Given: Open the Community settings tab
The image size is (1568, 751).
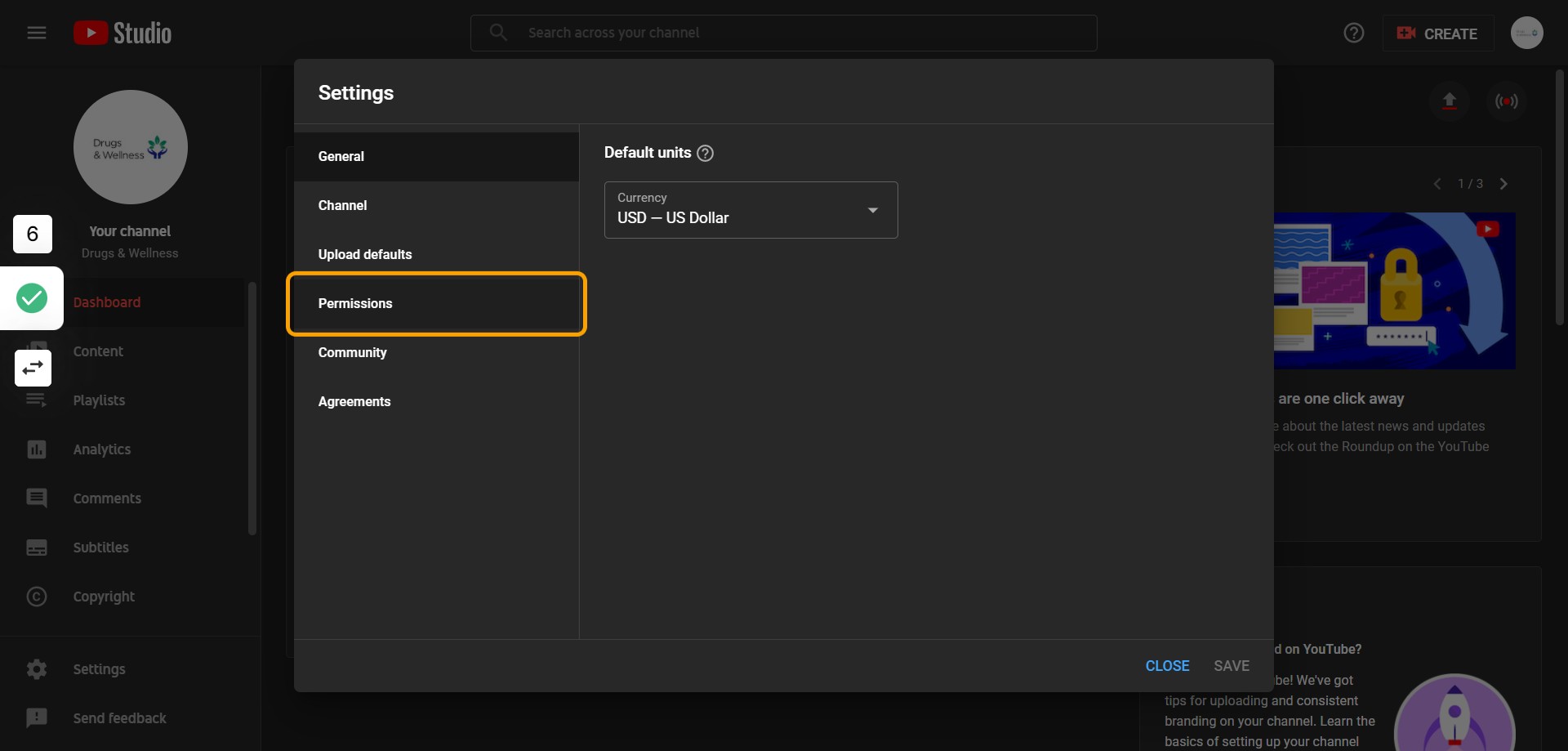Looking at the screenshot, I should [x=436, y=352].
